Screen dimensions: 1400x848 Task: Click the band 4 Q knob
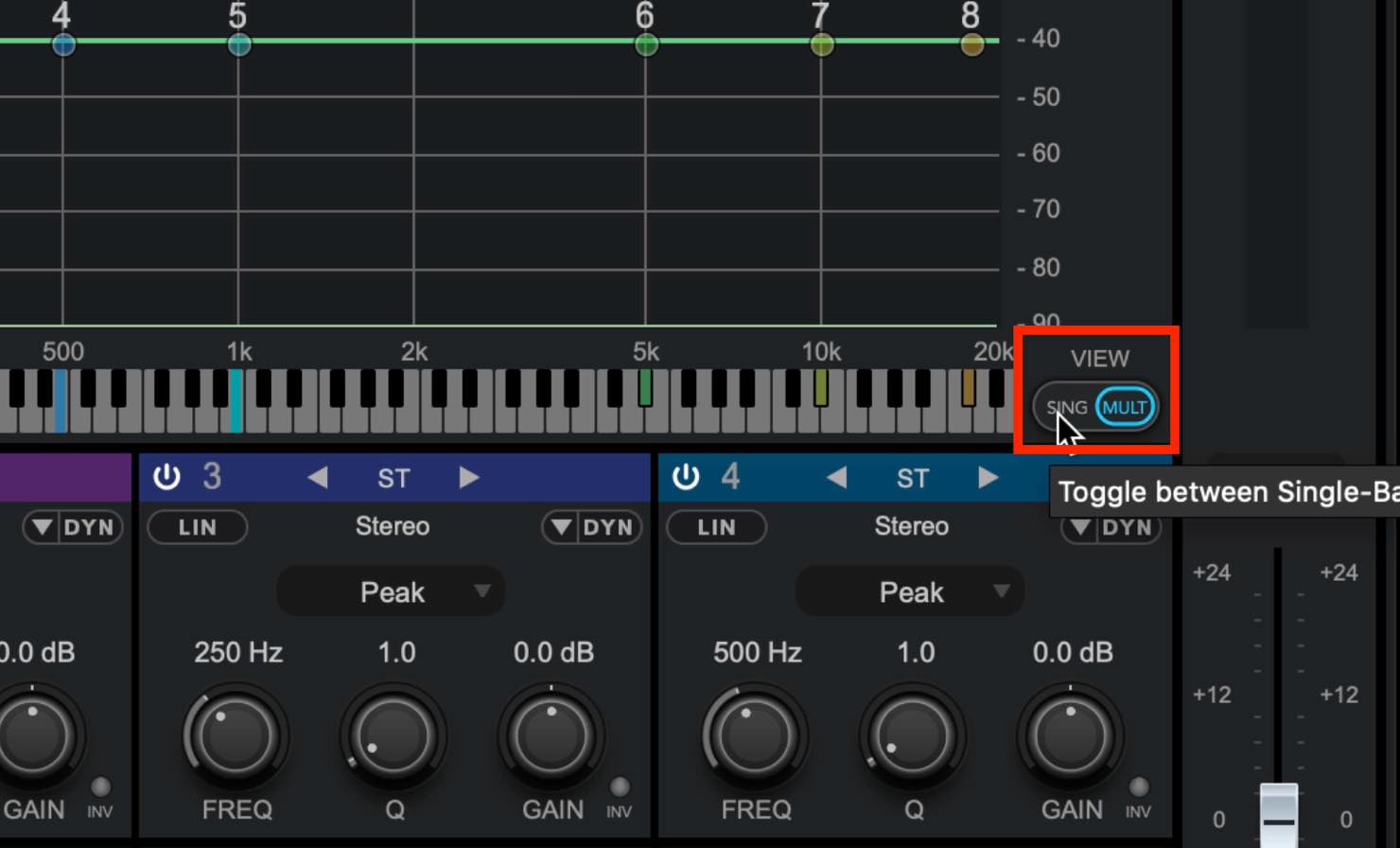913,737
